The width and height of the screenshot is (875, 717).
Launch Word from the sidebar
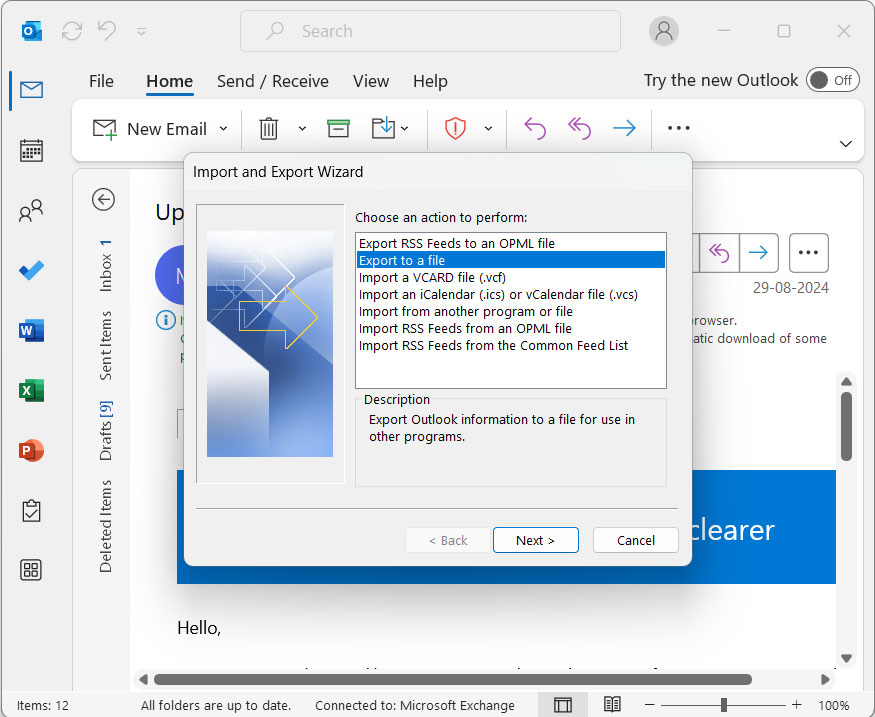[x=30, y=330]
